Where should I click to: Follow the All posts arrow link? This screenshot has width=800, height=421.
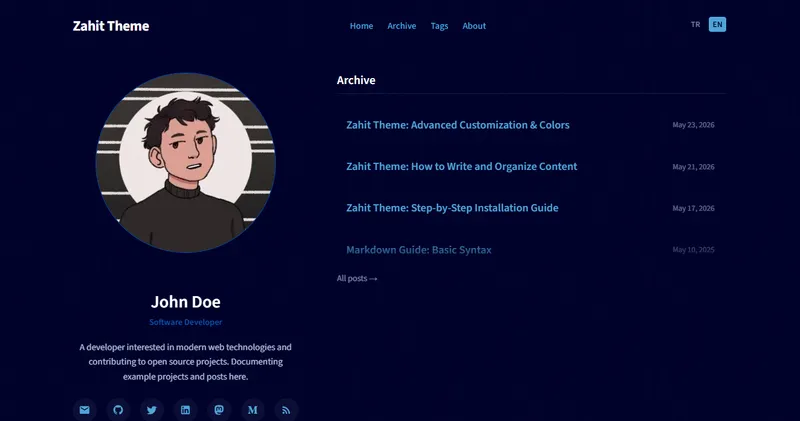coord(357,279)
